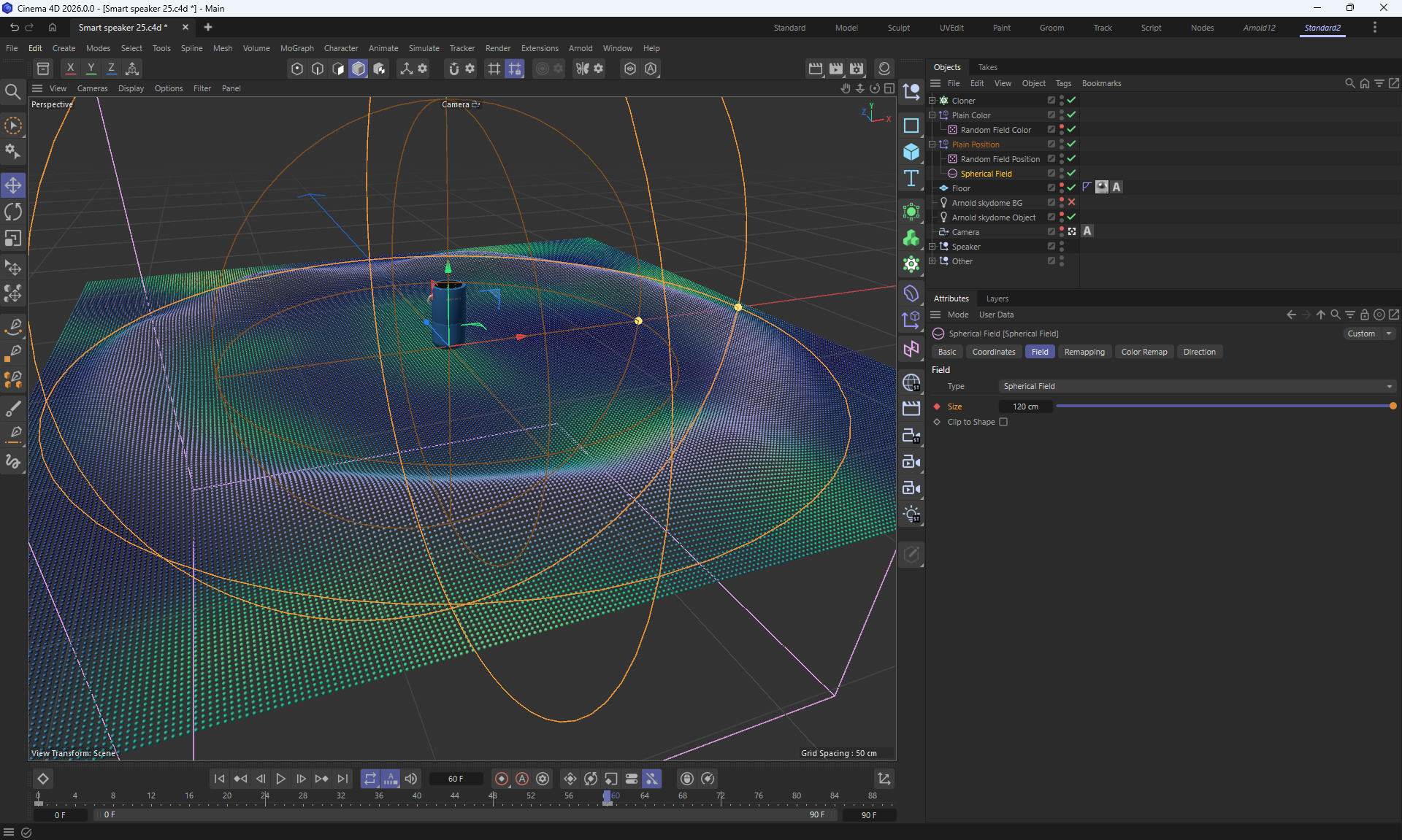
Task: Open the MoGraph menu
Action: click(x=296, y=48)
